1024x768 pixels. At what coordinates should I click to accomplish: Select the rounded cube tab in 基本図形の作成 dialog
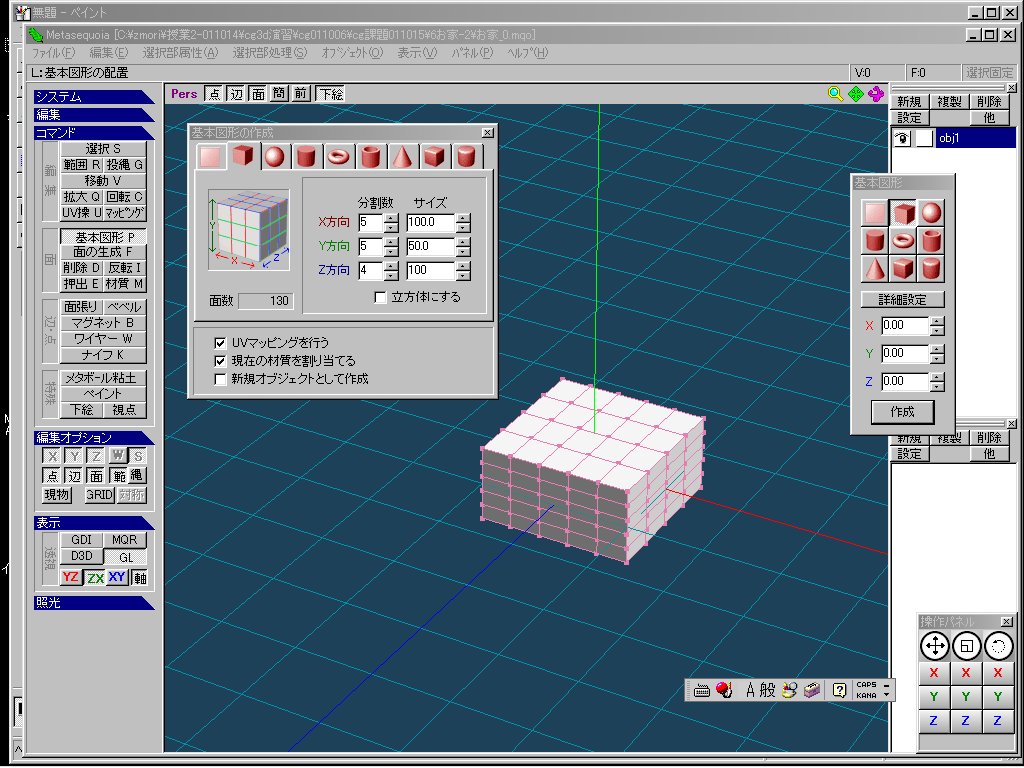click(434, 157)
